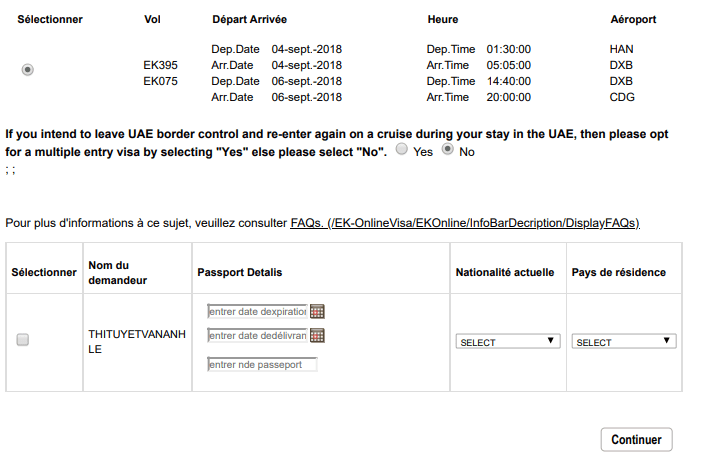Click the EK395 flight number
The width and height of the screenshot is (703, 460).
161,65
